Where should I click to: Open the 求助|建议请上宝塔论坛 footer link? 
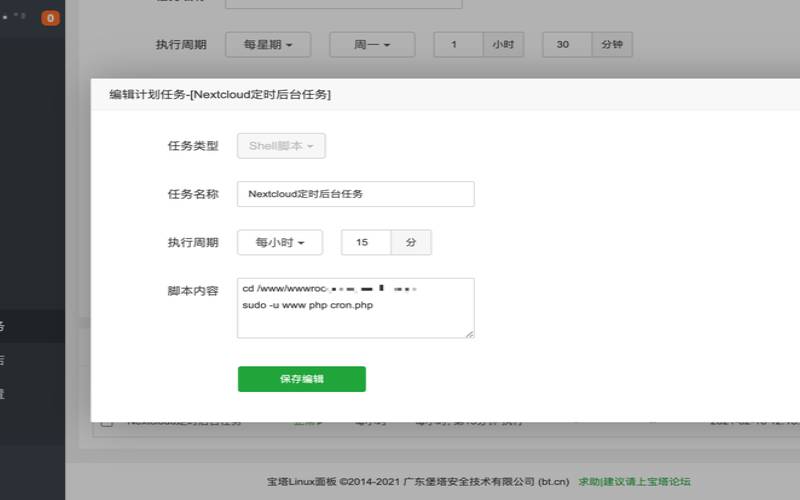pyautogui.click(x=634, y=481)
